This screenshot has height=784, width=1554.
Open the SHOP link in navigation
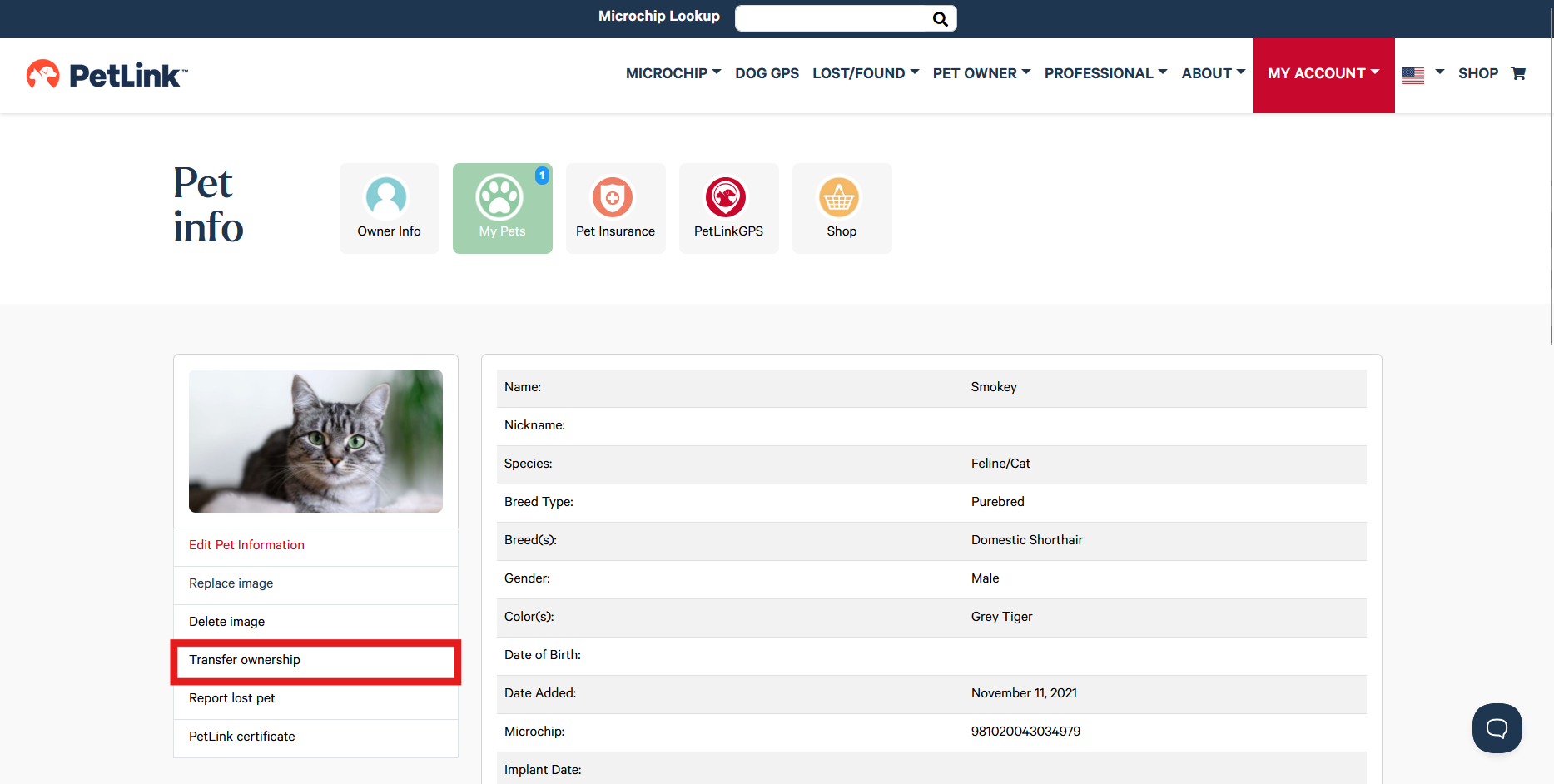pos(1478,73)
